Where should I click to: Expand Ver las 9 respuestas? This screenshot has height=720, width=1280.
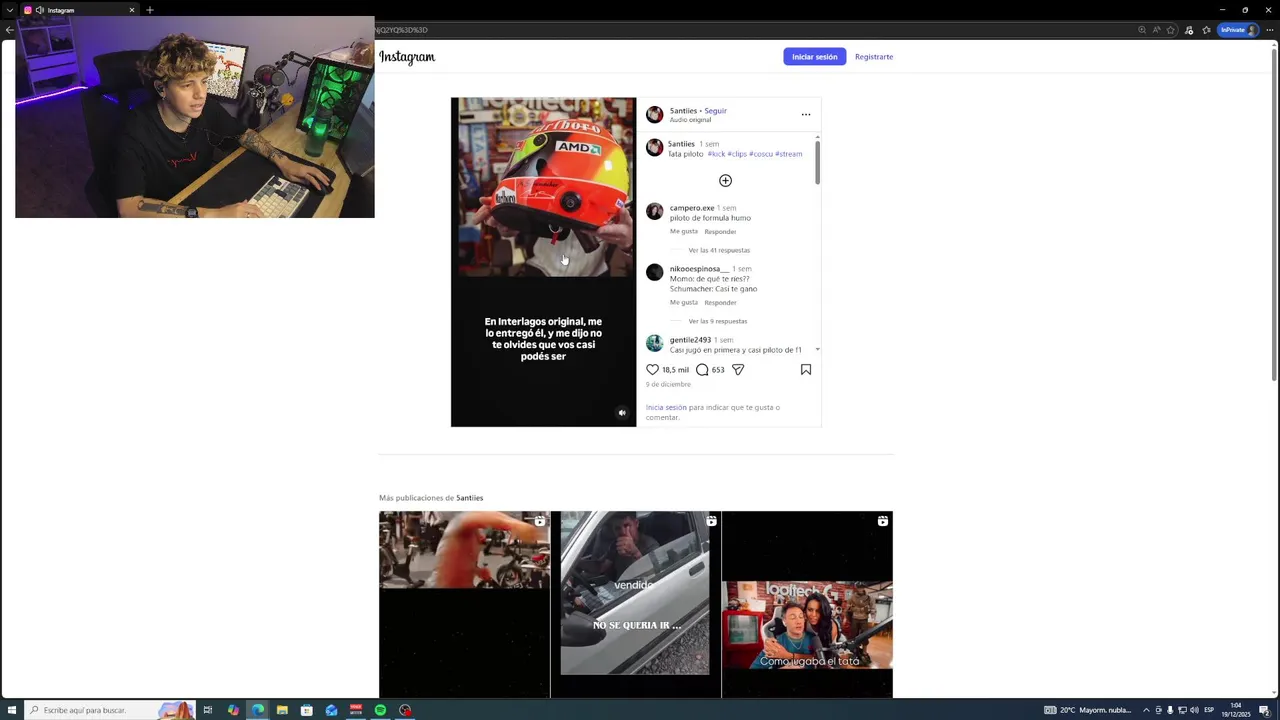tap(718, 321)
